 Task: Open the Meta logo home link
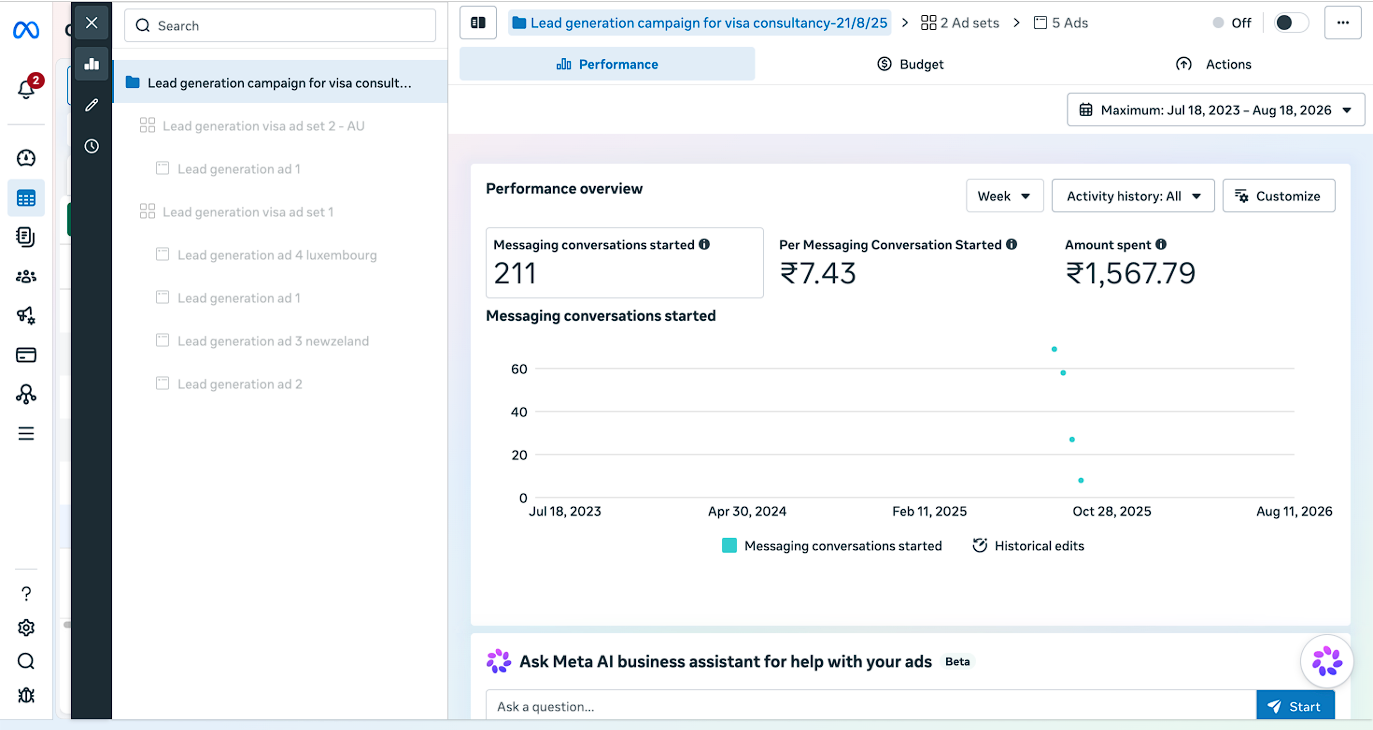pyautogui.click(x=26, y=30)
